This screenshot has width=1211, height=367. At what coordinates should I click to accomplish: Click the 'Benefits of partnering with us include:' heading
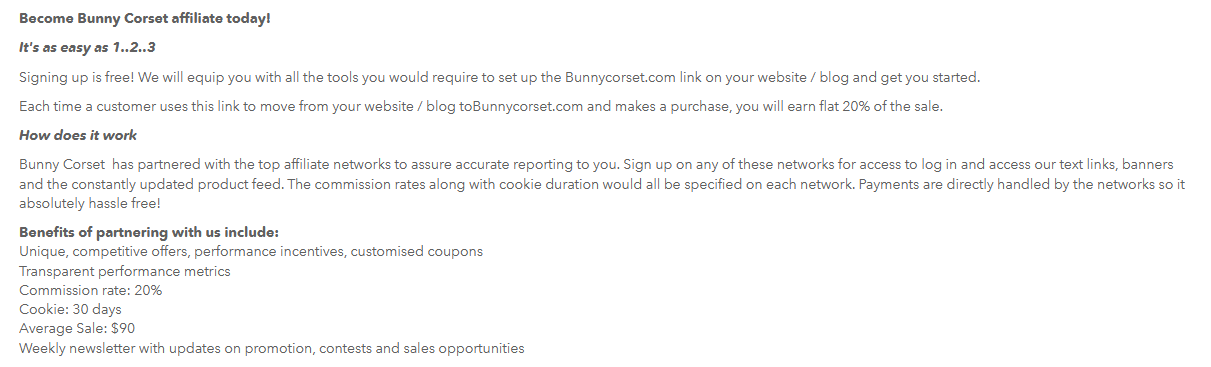pyautogui.click(x=142, y=232)
